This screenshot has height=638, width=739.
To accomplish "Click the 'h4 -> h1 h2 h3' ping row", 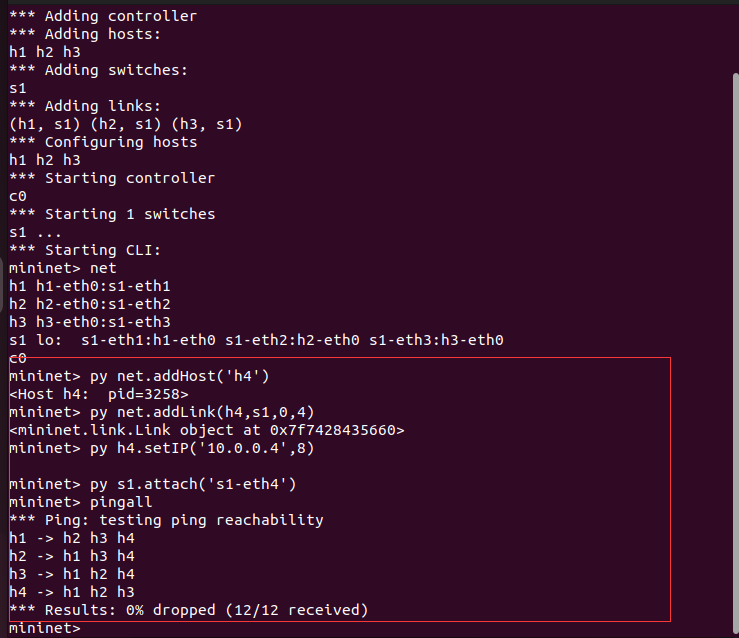I will pyautogui.click(x=71, y=592).
